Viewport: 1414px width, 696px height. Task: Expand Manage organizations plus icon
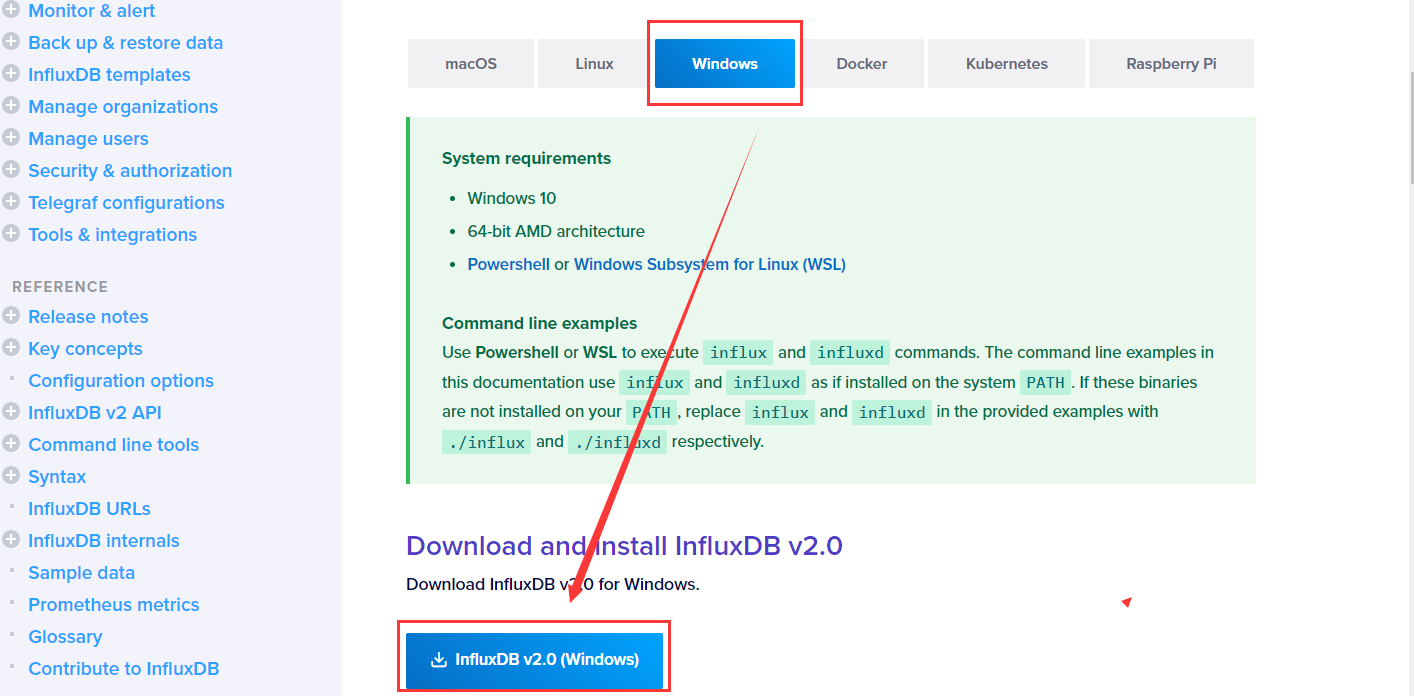pos(11,106)
